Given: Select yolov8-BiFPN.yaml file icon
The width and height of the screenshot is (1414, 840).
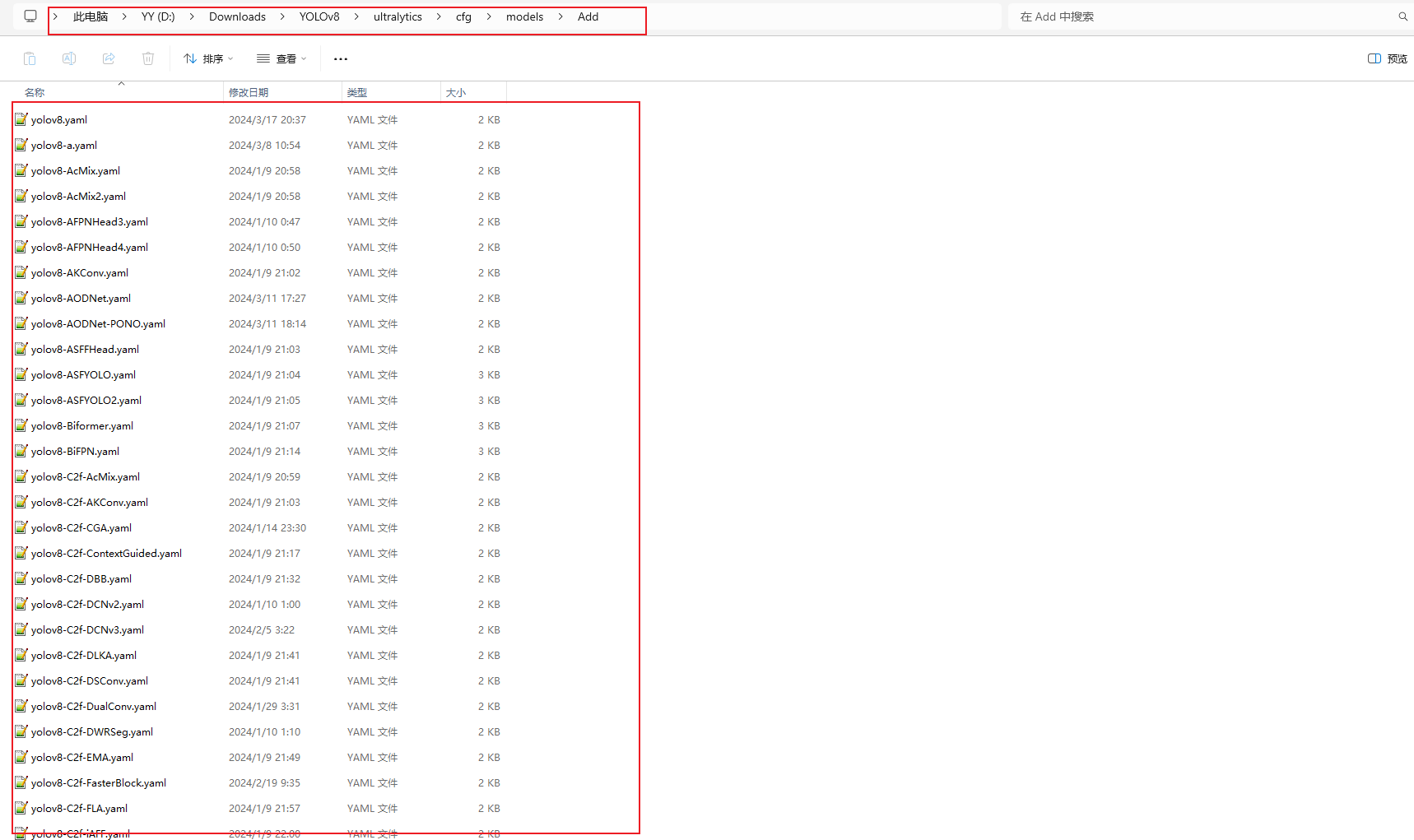Looking at the screenshot, I should pyautogui.click(x=21, y=451).
